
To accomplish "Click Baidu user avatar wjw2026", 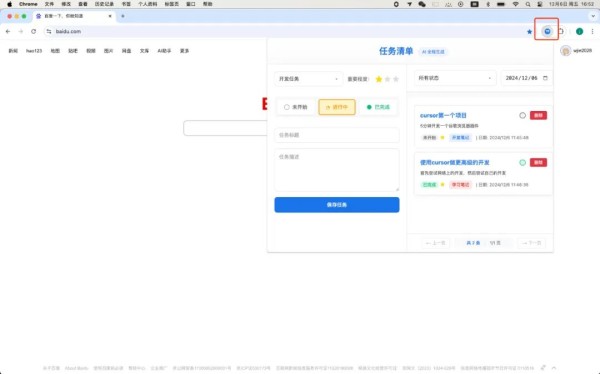I will coord(566,51).
